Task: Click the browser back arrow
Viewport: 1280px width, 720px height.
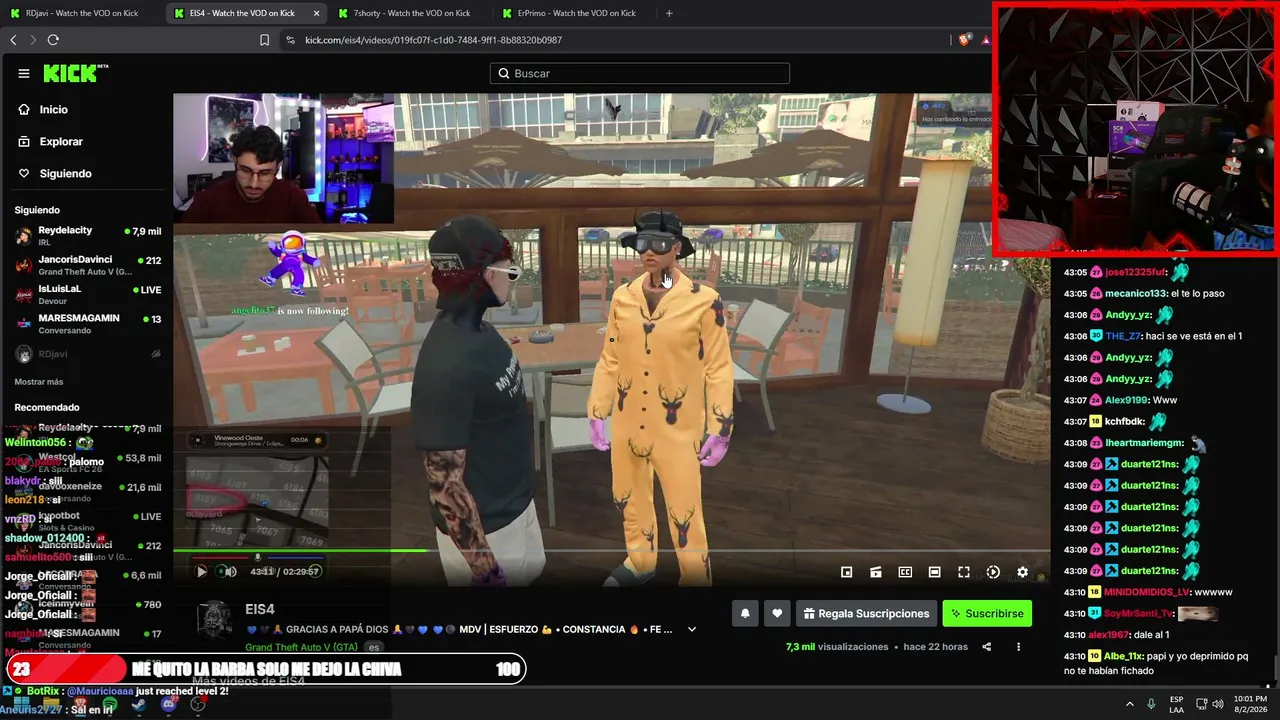Action: (x=13, y=40)
